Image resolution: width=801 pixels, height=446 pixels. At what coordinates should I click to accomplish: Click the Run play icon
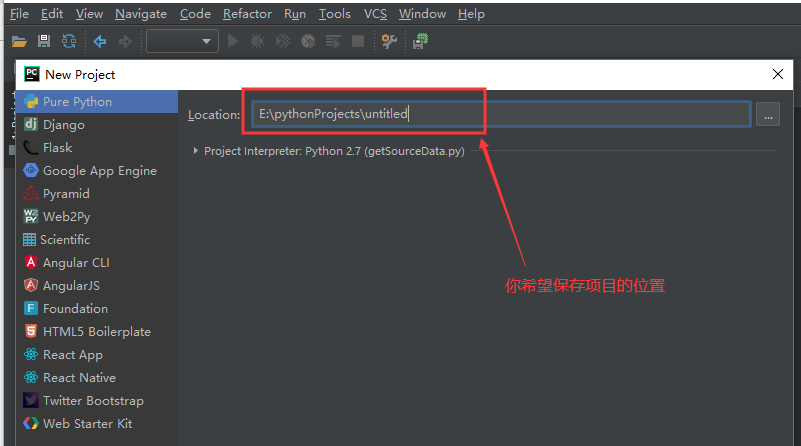233,41
